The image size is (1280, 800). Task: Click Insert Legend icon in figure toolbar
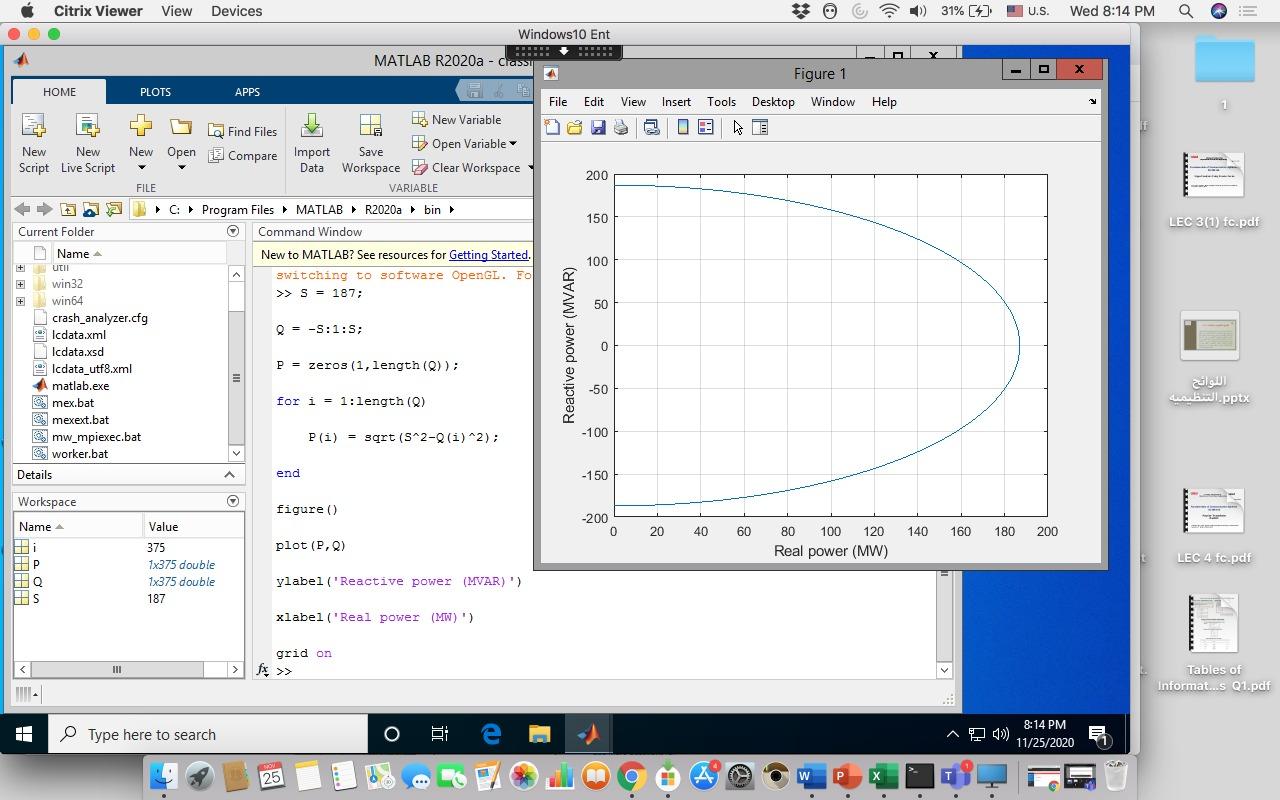706,127
